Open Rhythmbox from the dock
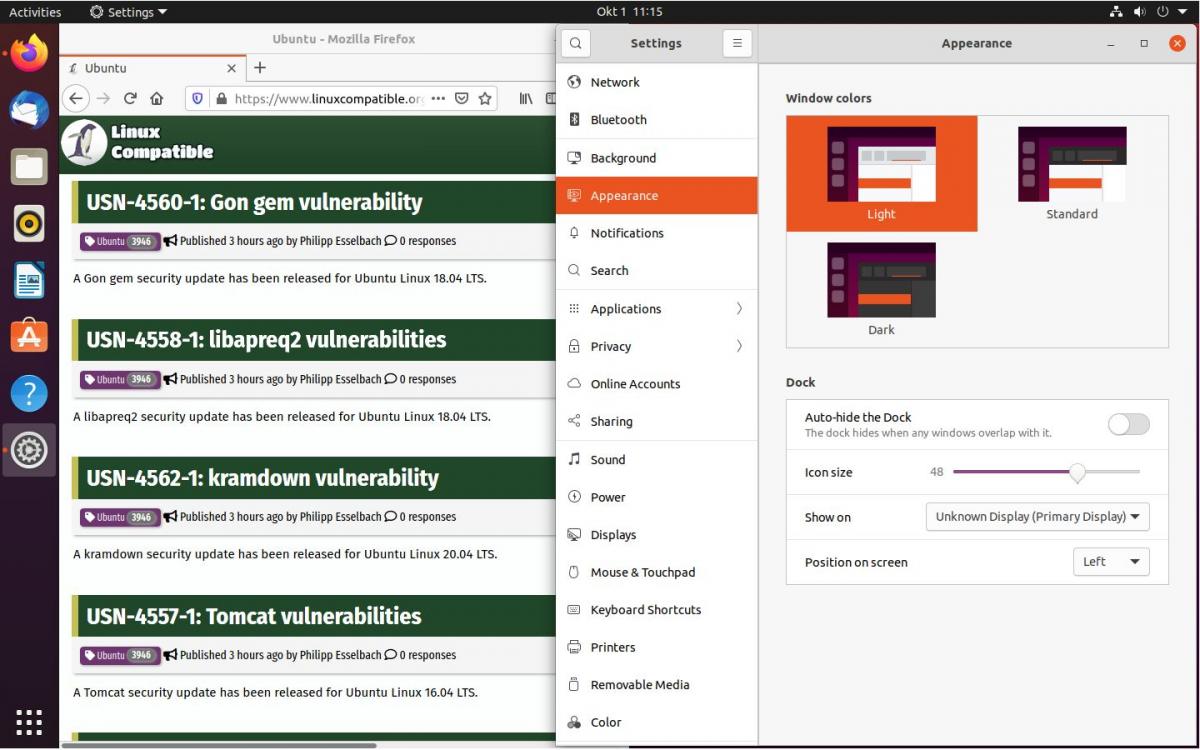The height and width of the screenshot is (750, 1200). coord(29,223)
